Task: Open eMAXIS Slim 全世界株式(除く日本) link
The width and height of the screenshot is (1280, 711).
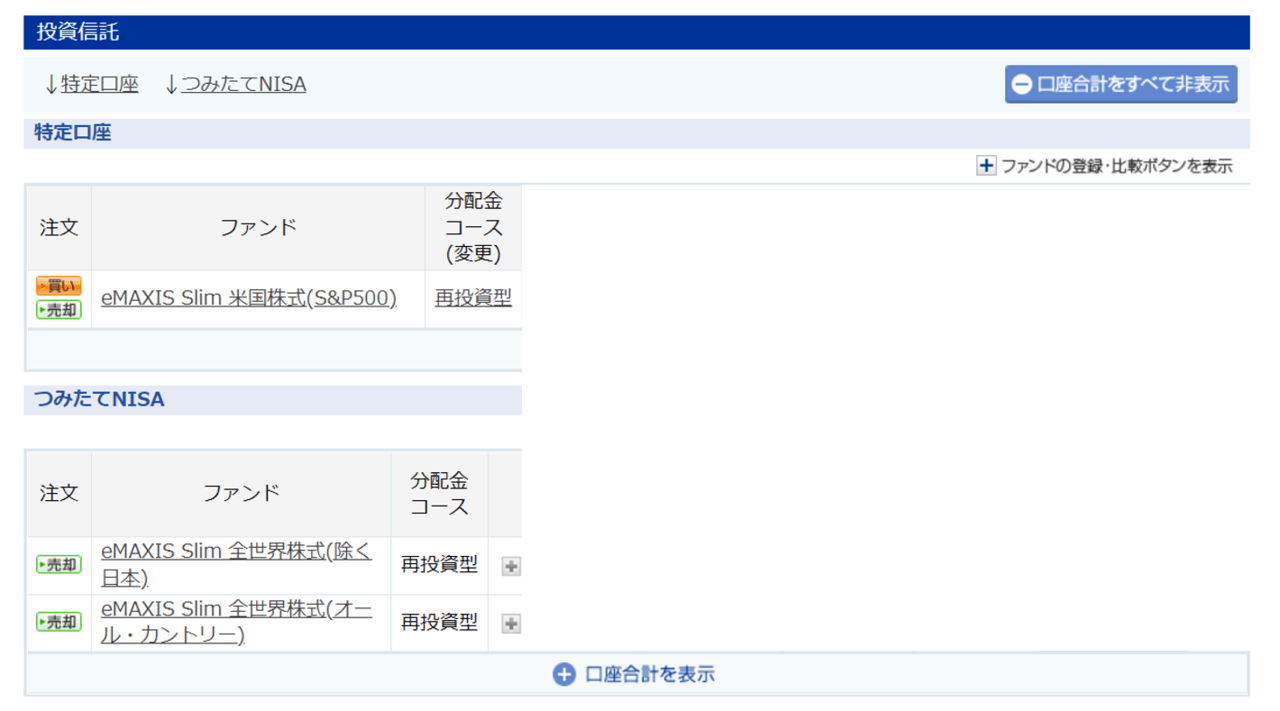Action: click(237, 565)
